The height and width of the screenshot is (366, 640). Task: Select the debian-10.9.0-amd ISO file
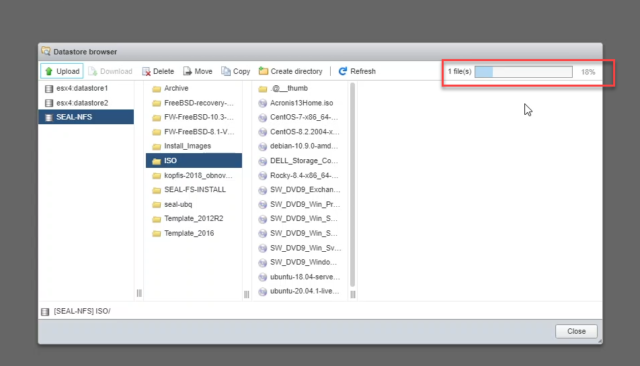pos(300,146)
